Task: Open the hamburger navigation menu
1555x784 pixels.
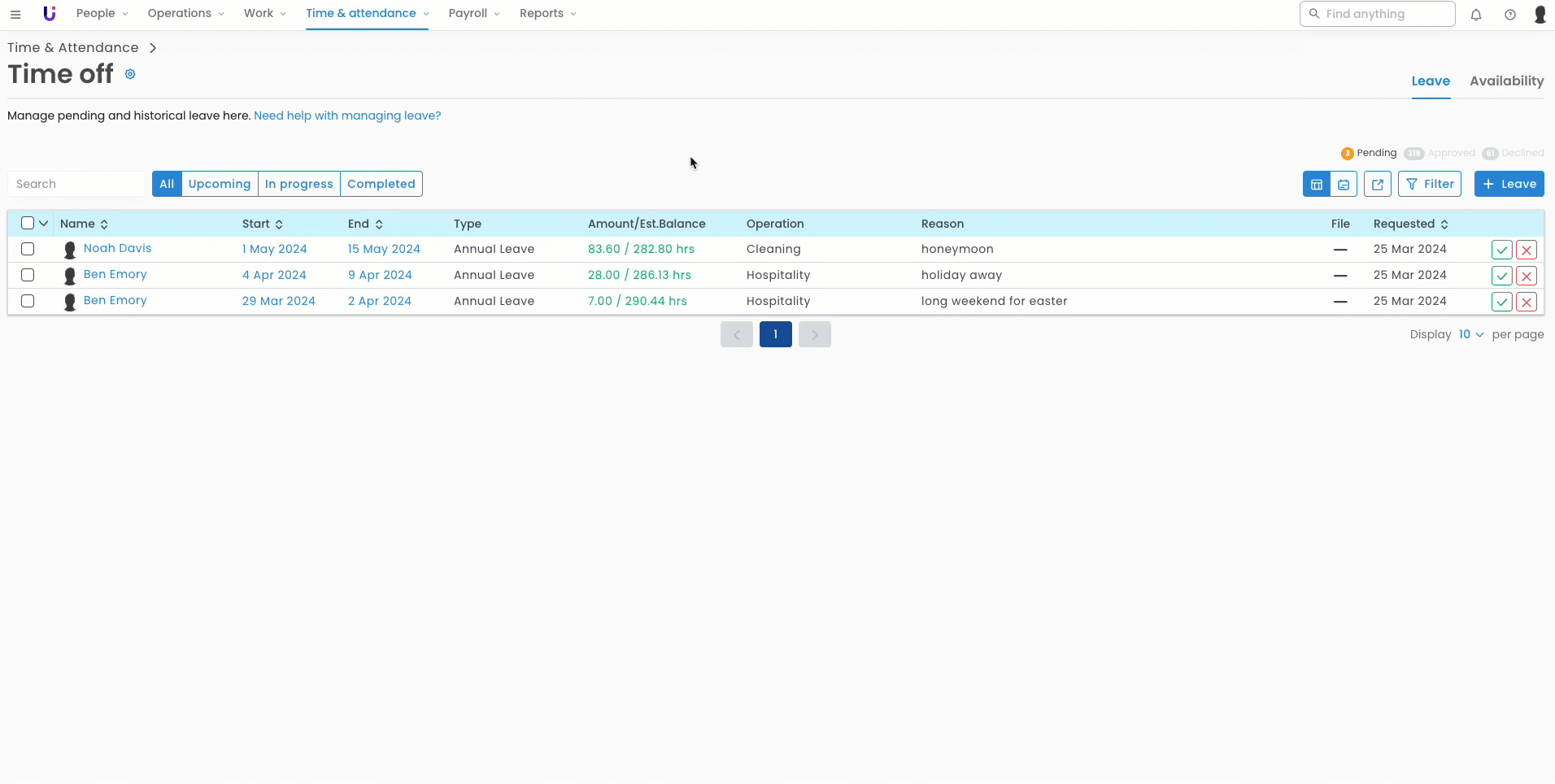Action: pyautogui.click(x=15, y=14)
